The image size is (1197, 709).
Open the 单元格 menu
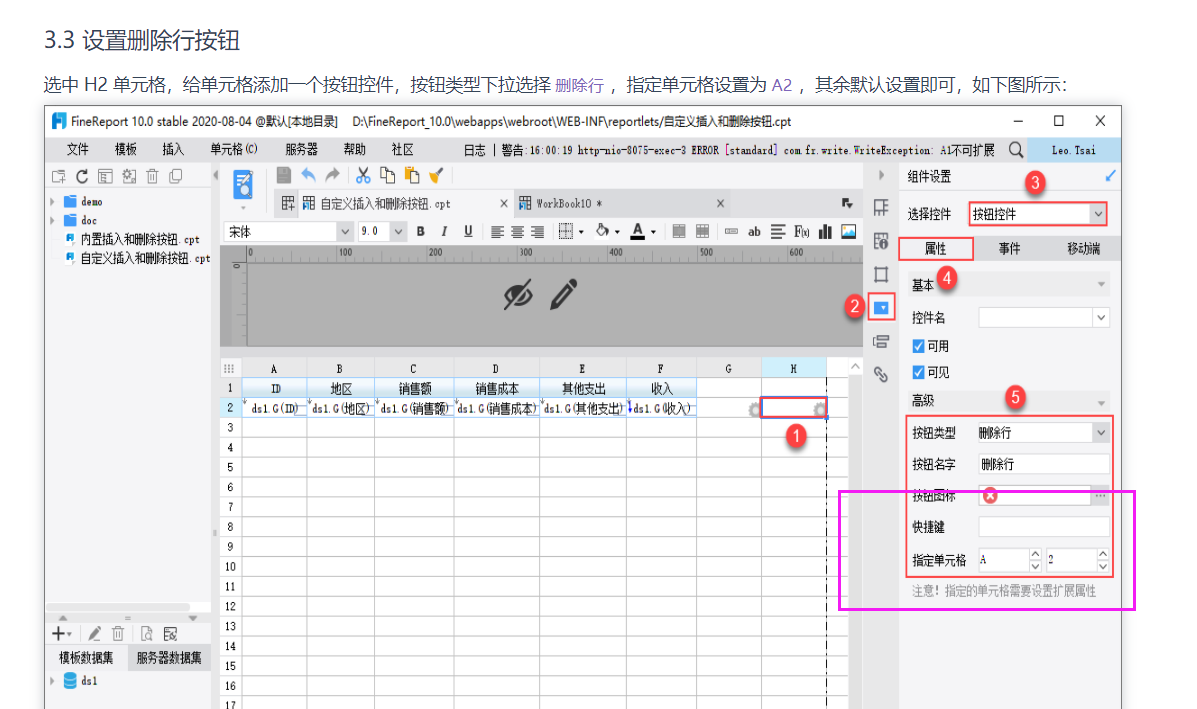pos(233,149)
